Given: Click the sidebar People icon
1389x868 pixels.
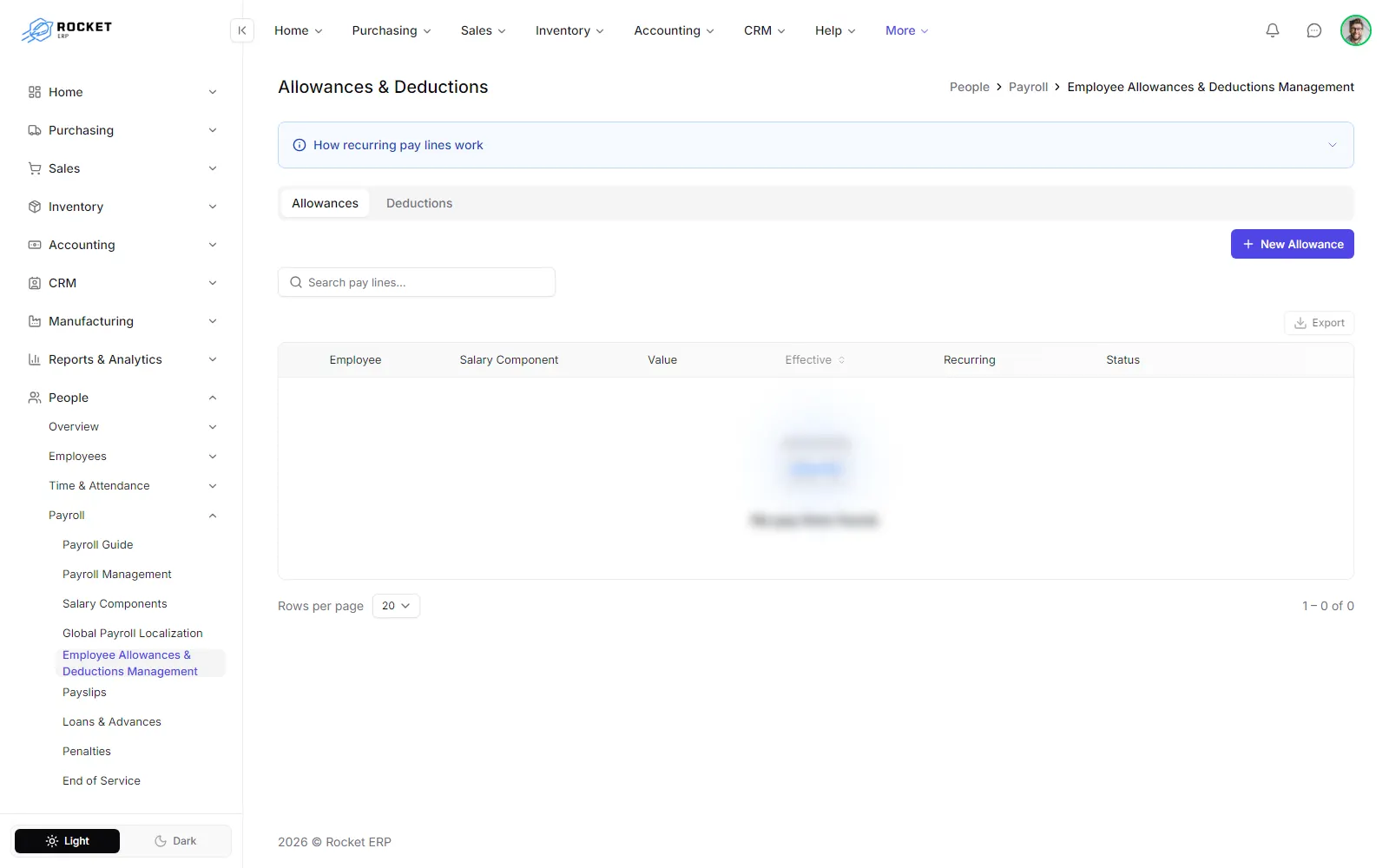Looking at the screenshot, I should pos(35,398).
